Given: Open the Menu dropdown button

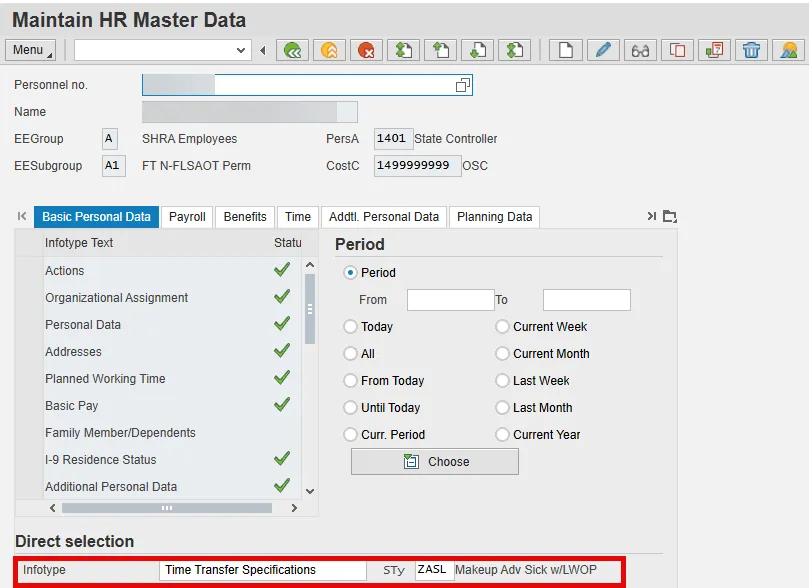Looking at the screenshot, I should (x=30, y=50).
